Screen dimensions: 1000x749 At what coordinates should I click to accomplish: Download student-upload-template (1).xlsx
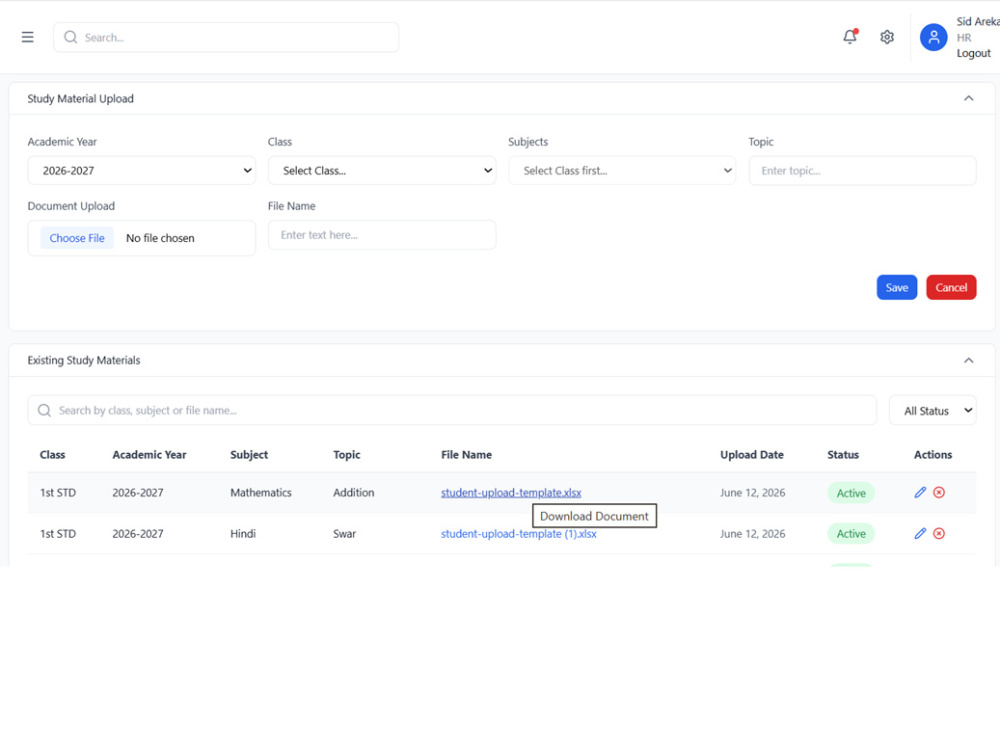coord(518,533)
